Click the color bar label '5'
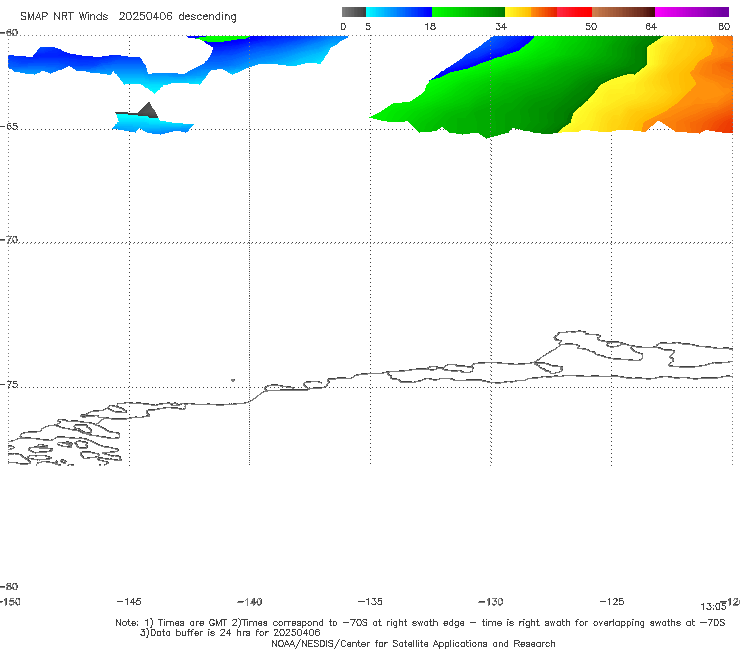Viewport: 740px width, 650px height. pyautogui.click(x=368, y=26)
